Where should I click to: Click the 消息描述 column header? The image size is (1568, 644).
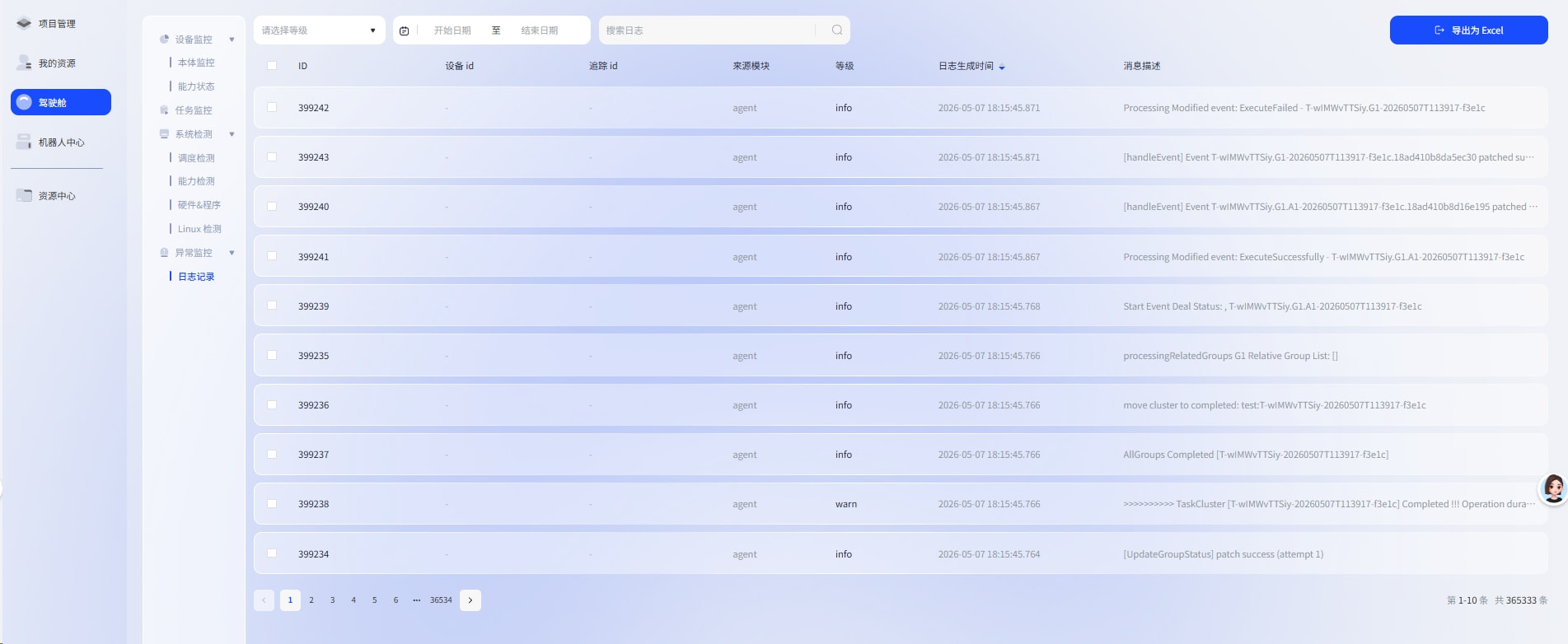pos(1141,65)
